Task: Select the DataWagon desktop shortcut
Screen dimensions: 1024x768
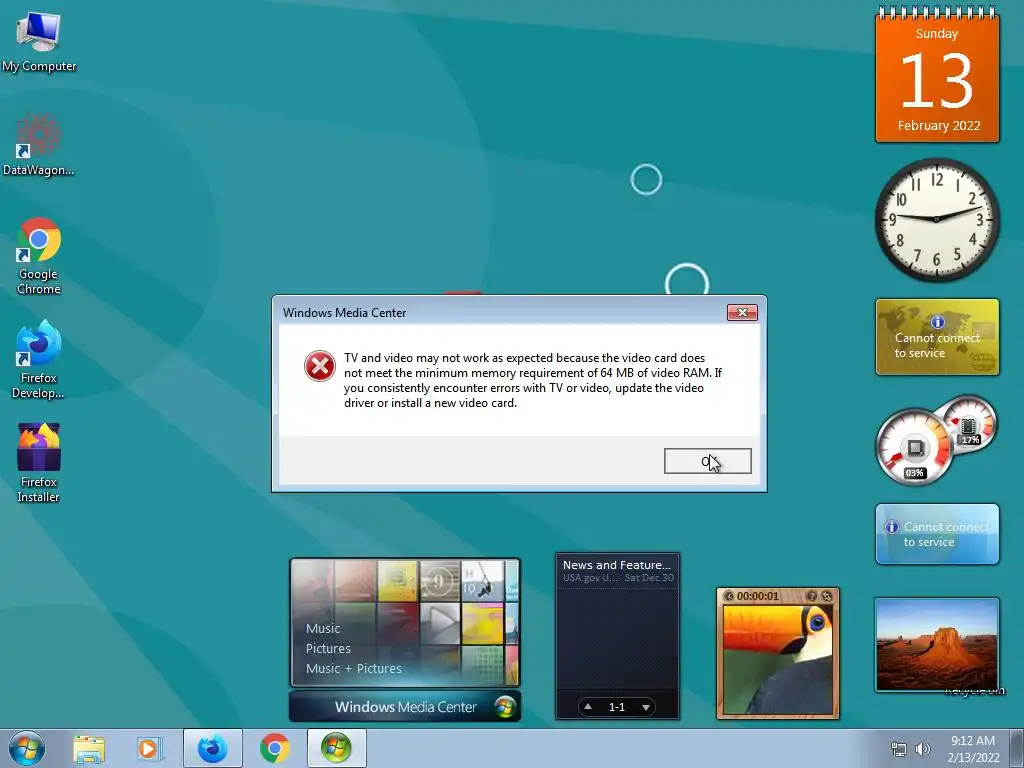Action: 39,145
